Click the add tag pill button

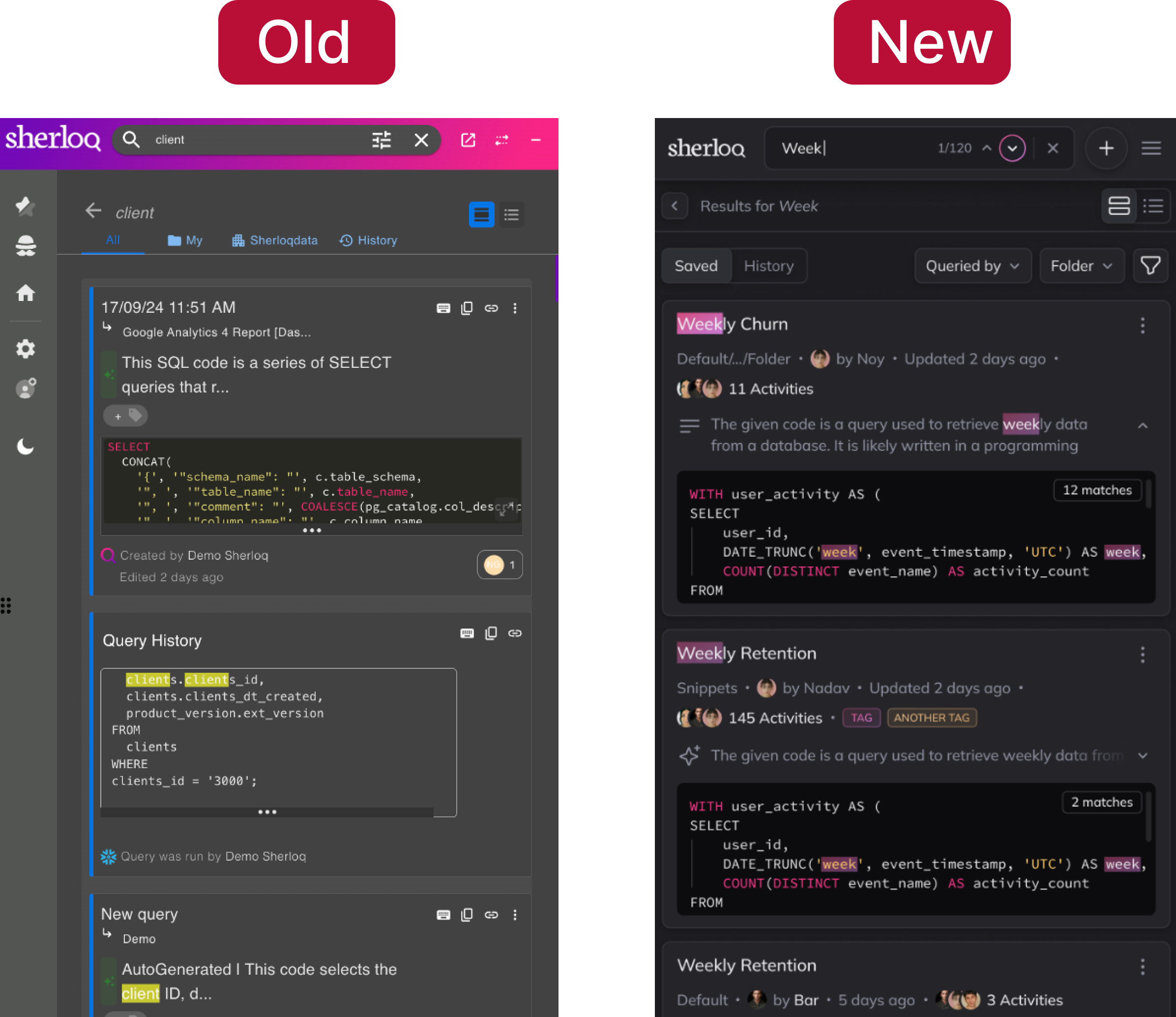(x=125, y=416)
